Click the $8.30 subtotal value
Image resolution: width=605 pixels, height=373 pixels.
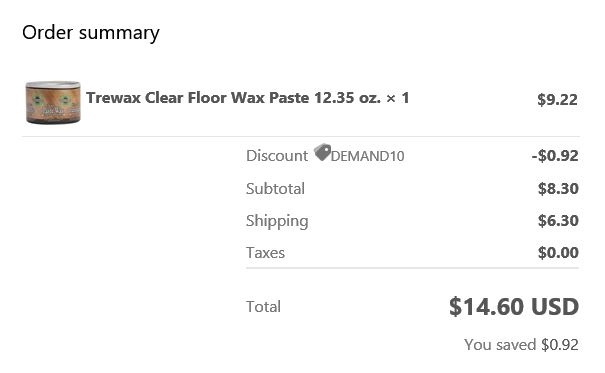[x=558, y=189]
